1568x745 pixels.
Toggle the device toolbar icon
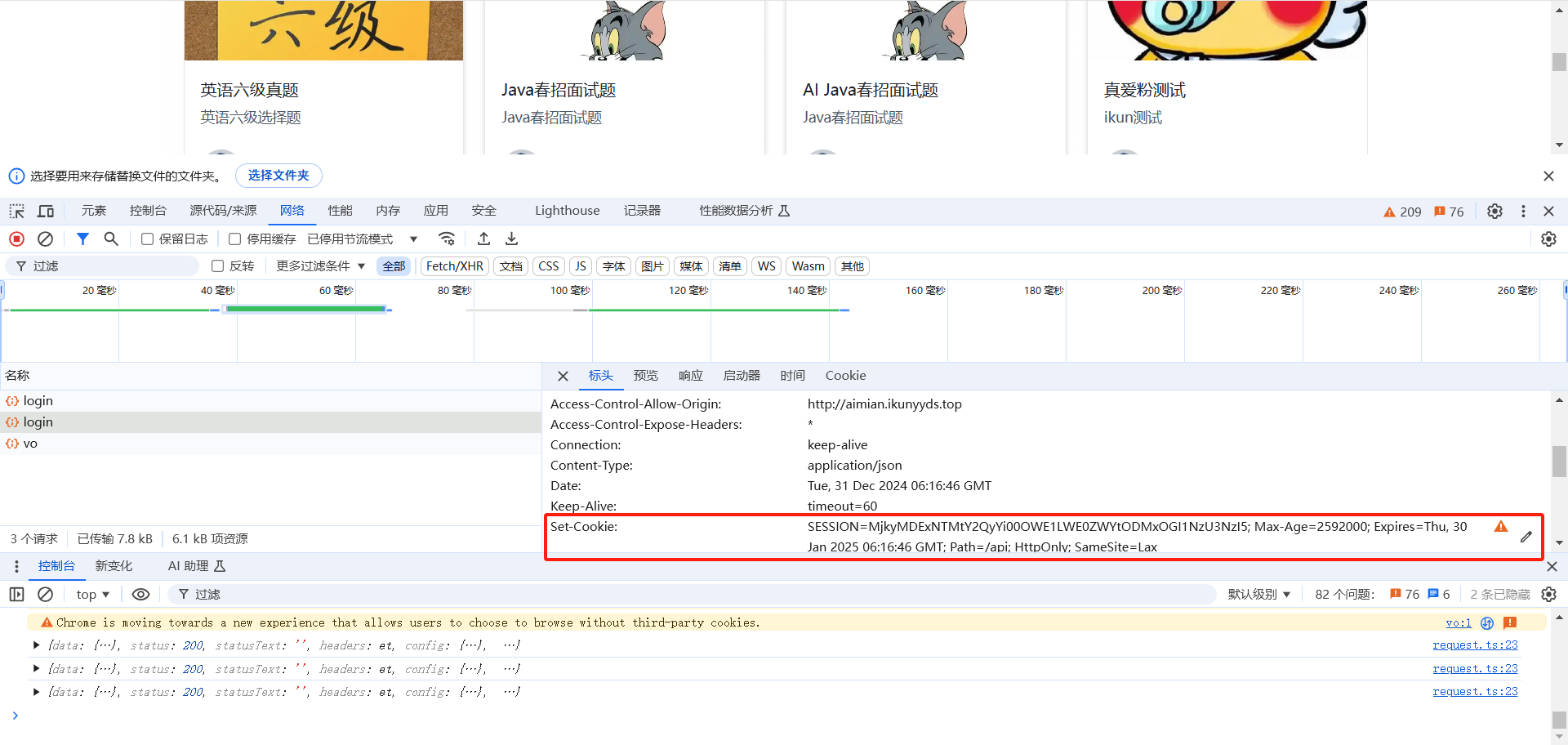click(x=46, y=212)
